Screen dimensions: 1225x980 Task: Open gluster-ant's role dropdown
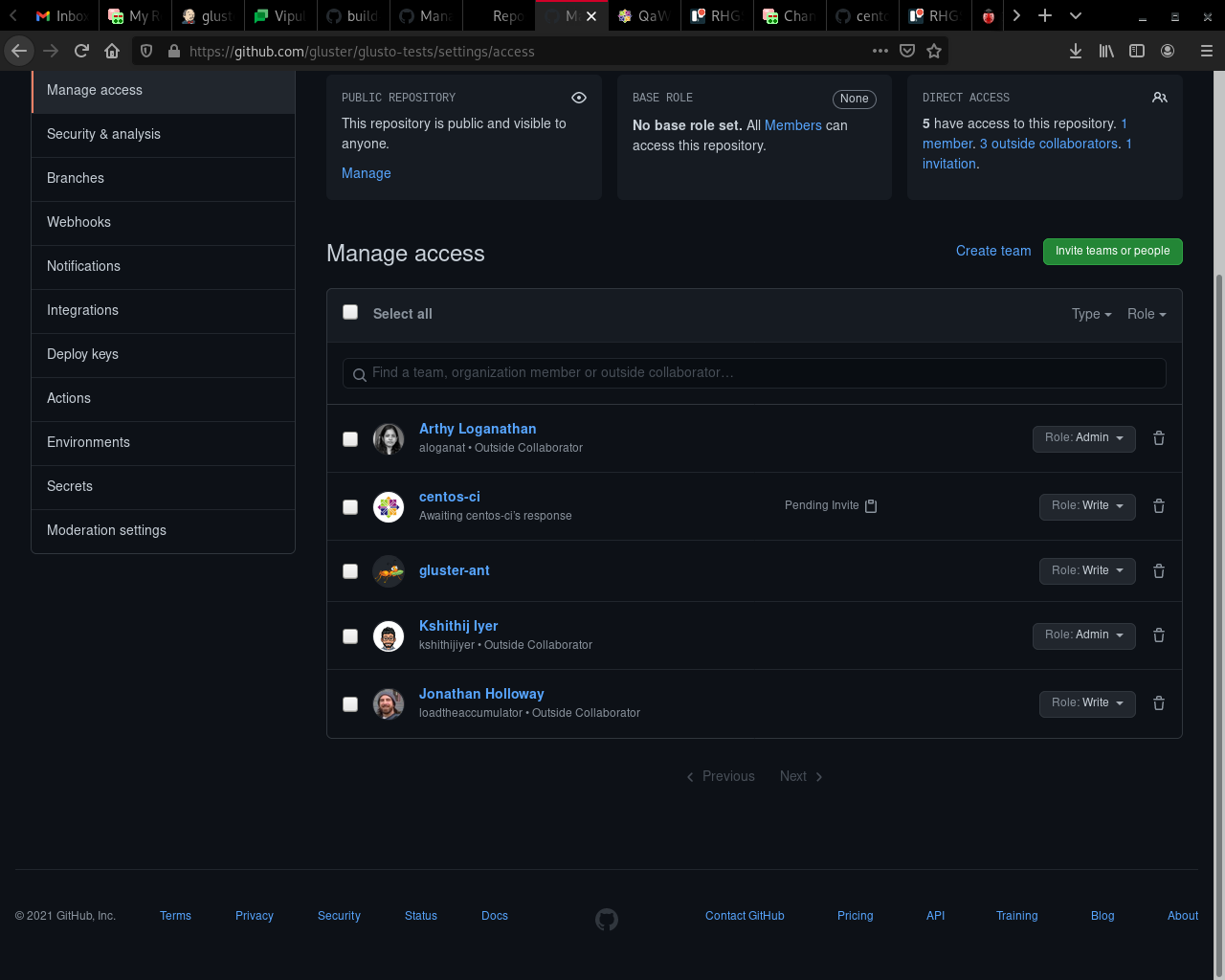pyautogui.click(x=1087, y=571)
